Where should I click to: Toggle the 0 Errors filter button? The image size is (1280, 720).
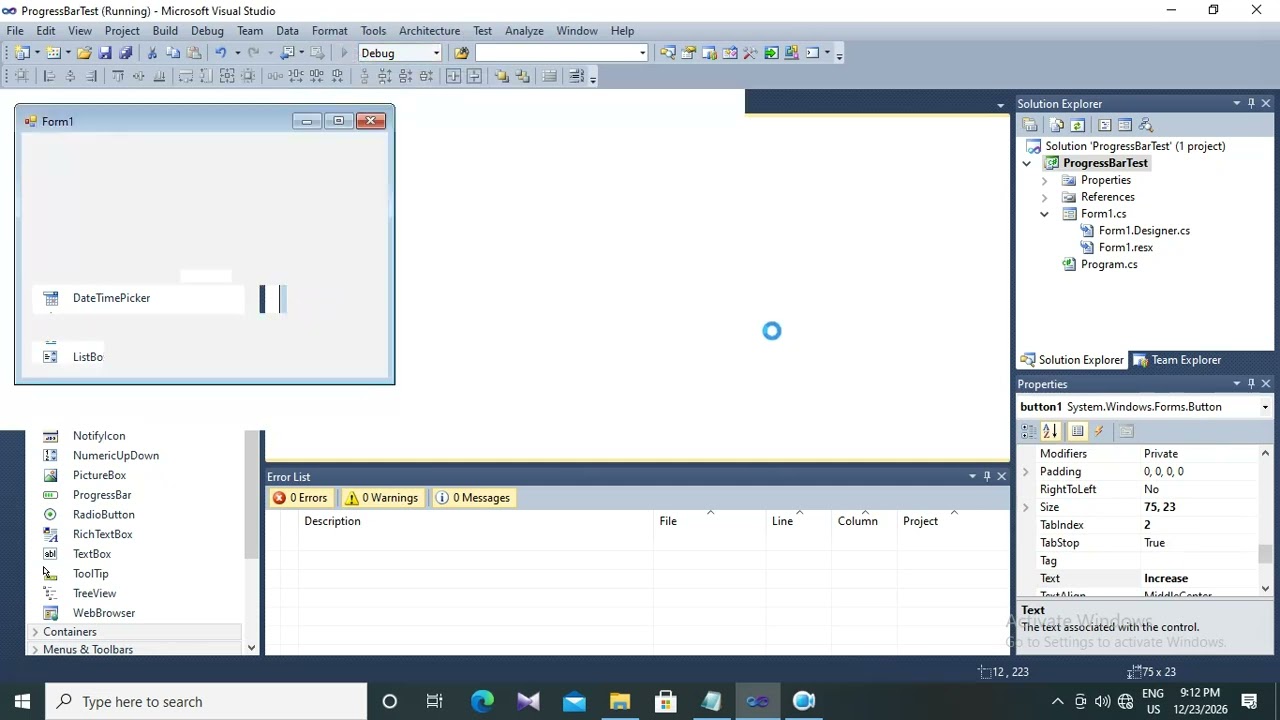click(x=300, y=498)
